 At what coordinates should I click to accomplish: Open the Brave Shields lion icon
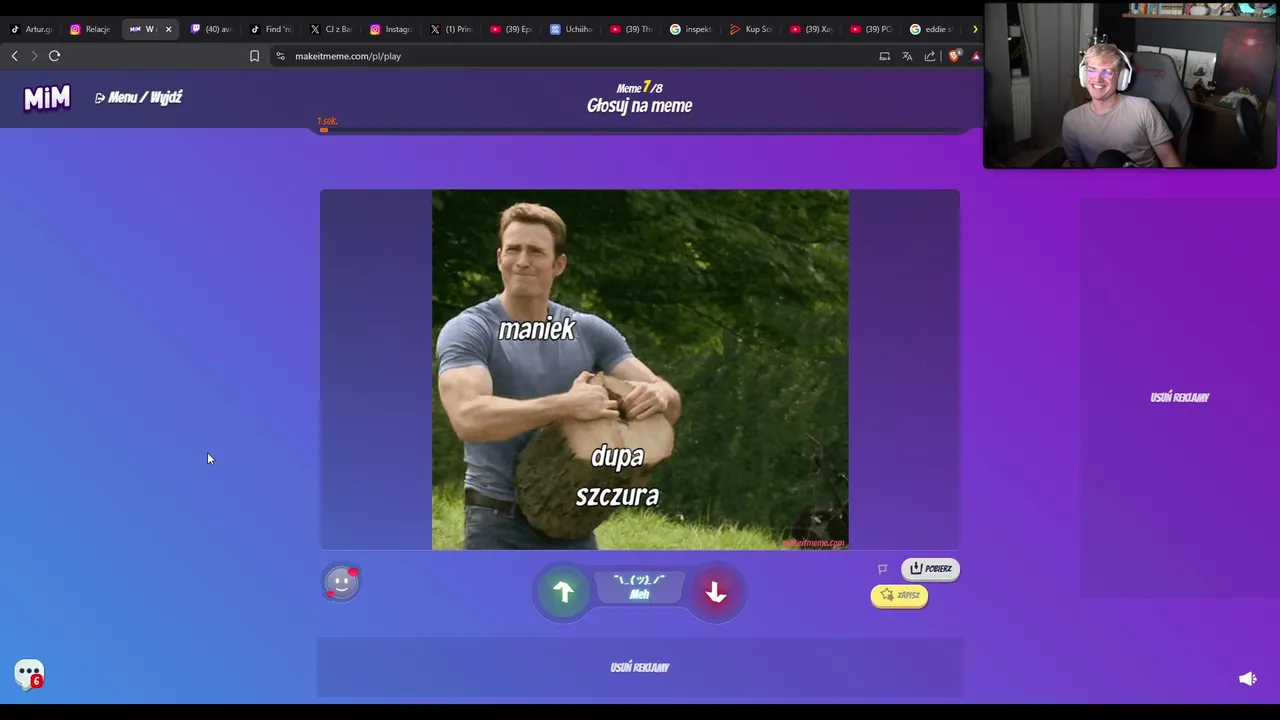coord(953,56)
